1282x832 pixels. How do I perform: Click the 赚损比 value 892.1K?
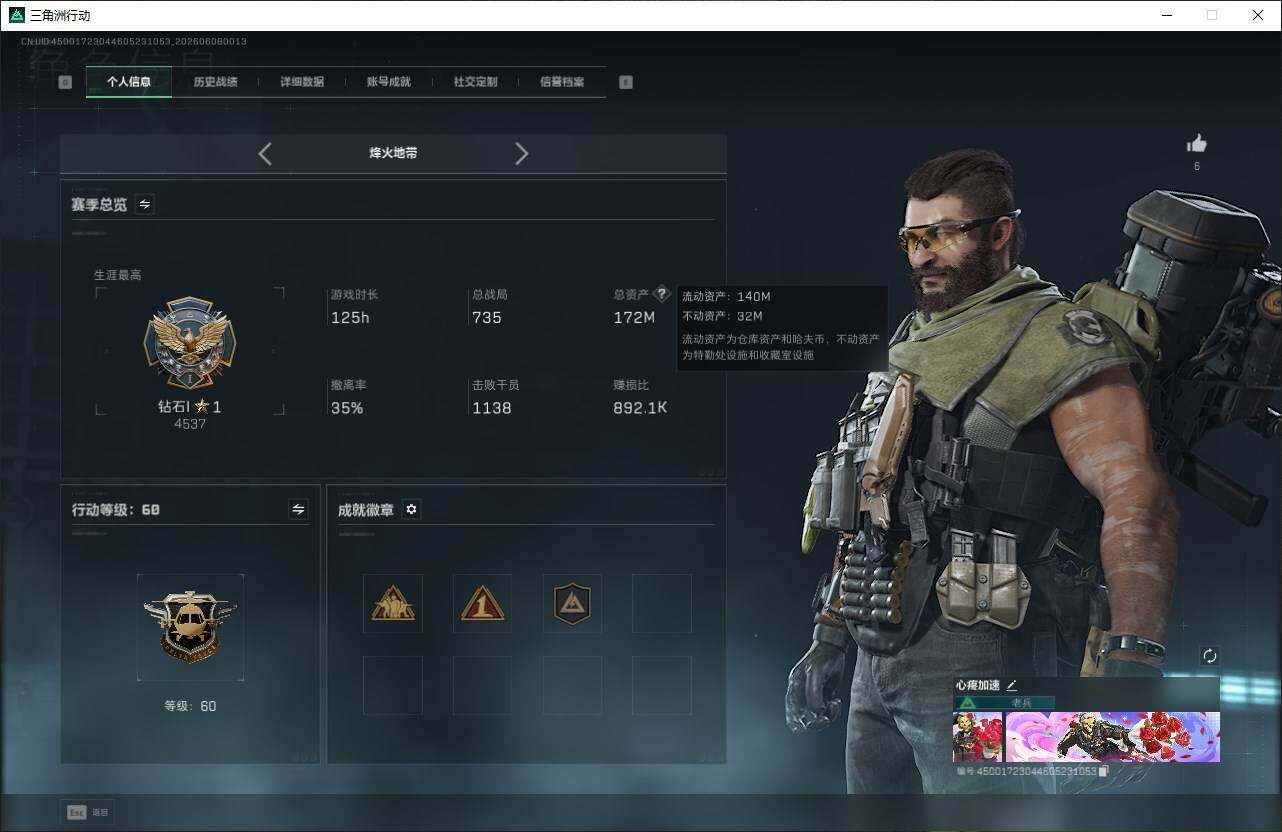click(640, 408)
